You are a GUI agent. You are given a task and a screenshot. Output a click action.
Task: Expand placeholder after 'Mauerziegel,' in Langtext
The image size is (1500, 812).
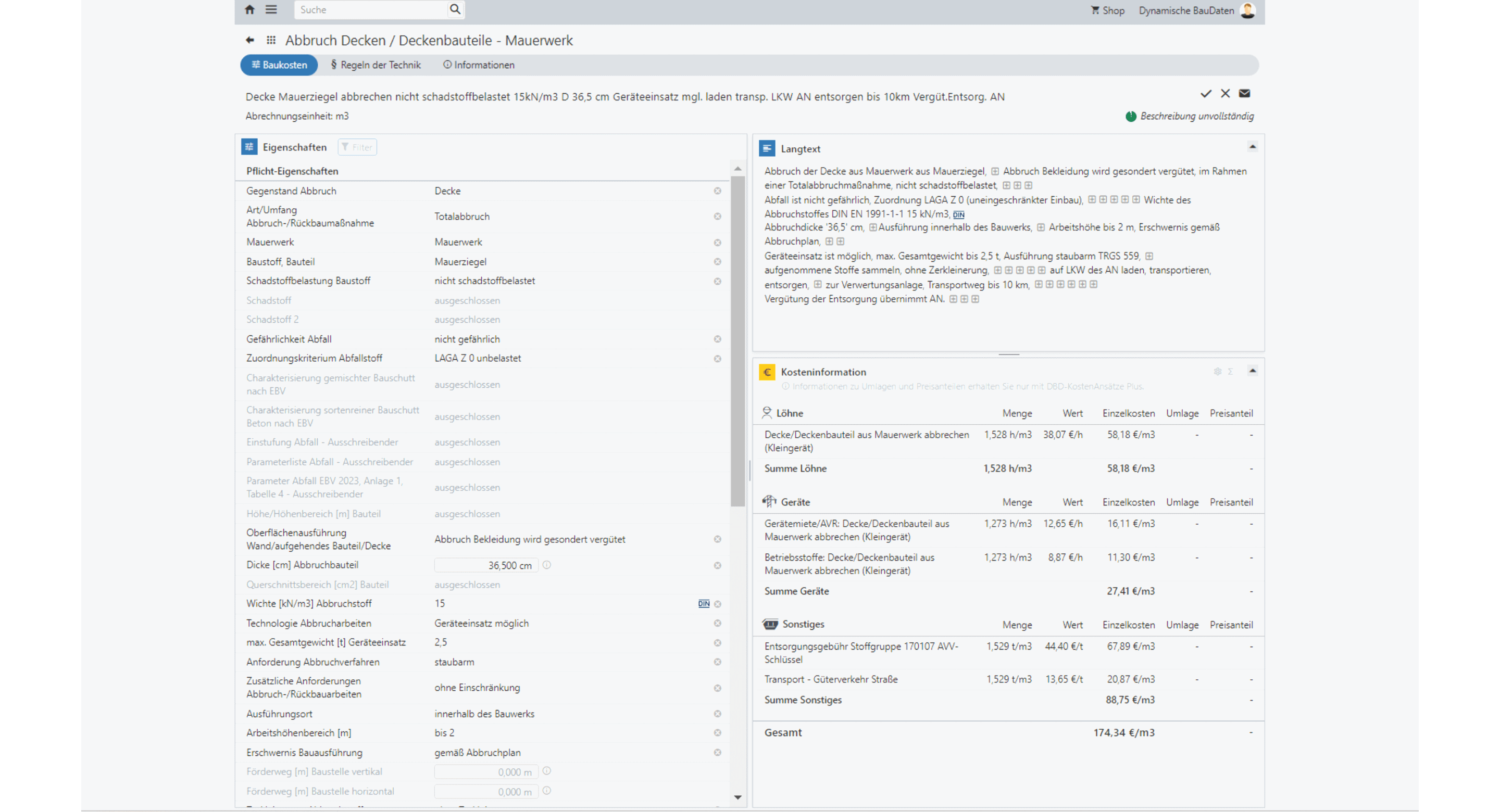point(995,172)
